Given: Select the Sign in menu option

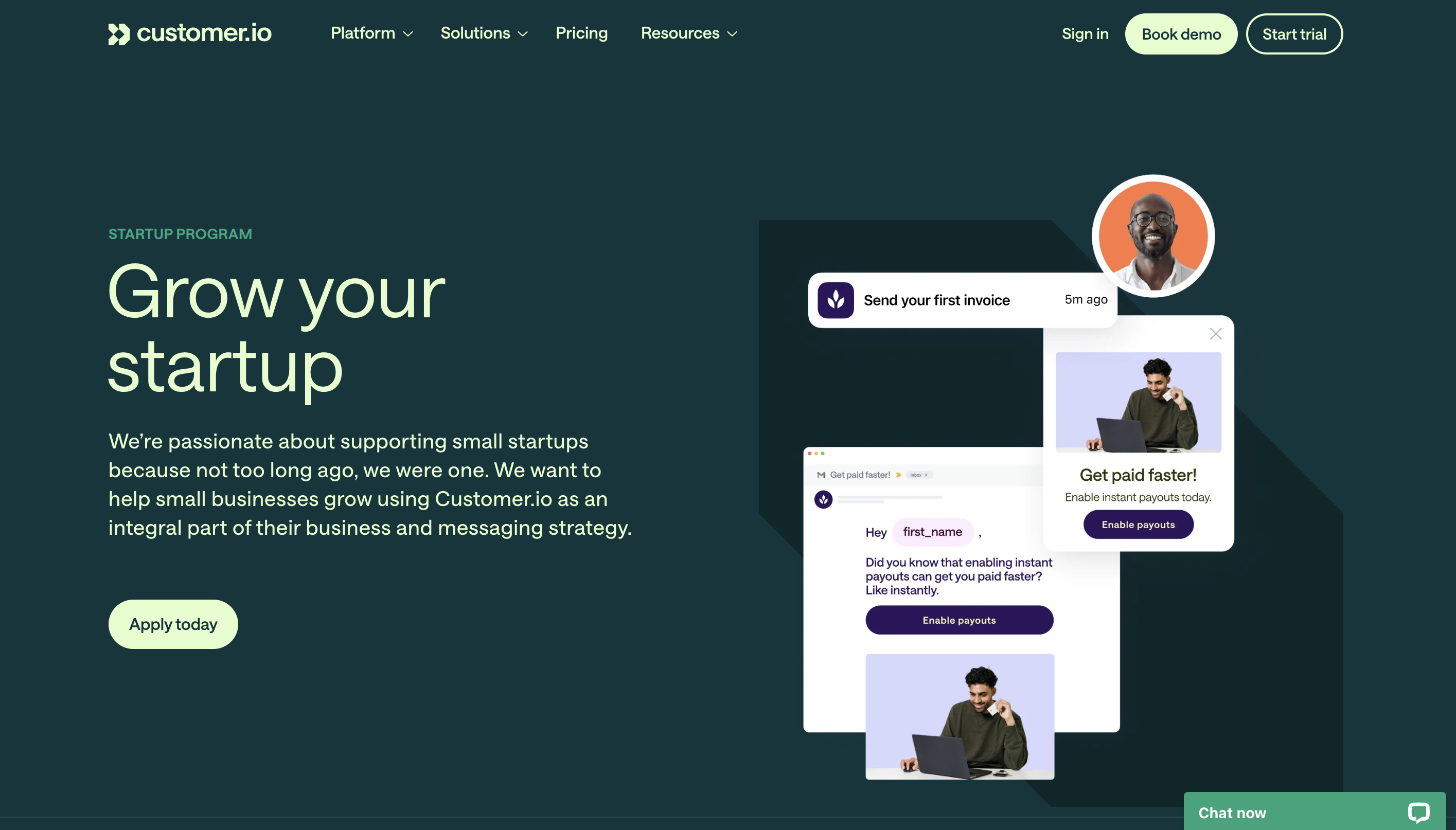Looking at the screenshot, I should (x=1085, y=33).
